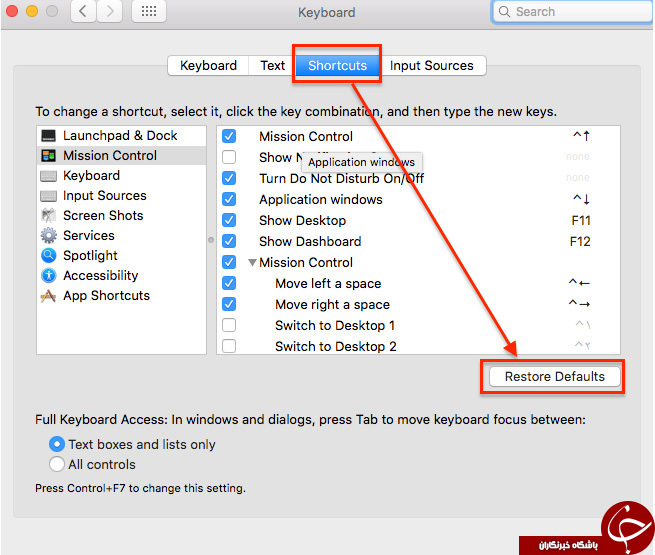Viewport: 655px width, 555px height.
Task: Click the Switch to Desktop 2 label
Action: point(335,346)
